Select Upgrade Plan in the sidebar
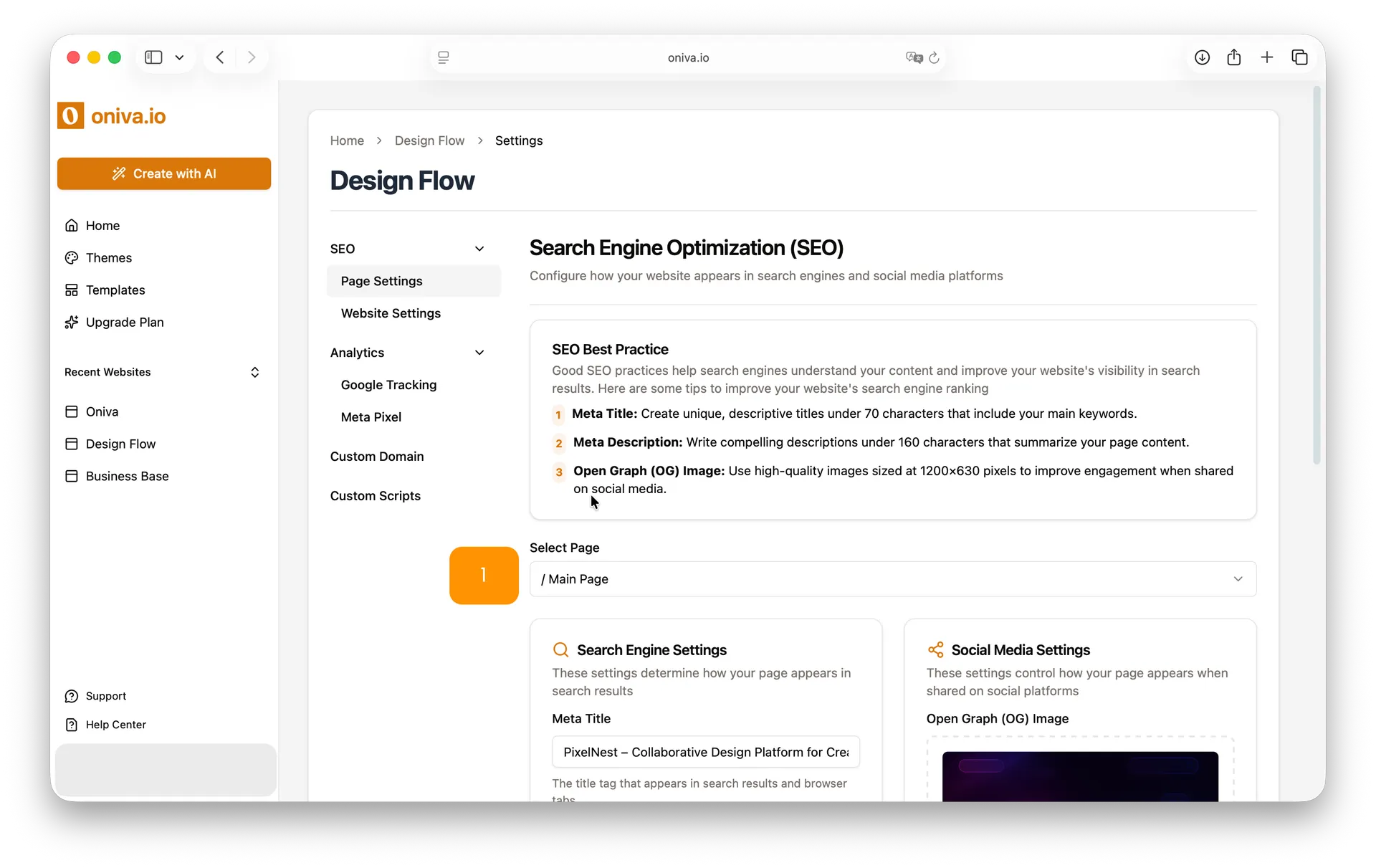 (x=123, y=322)
